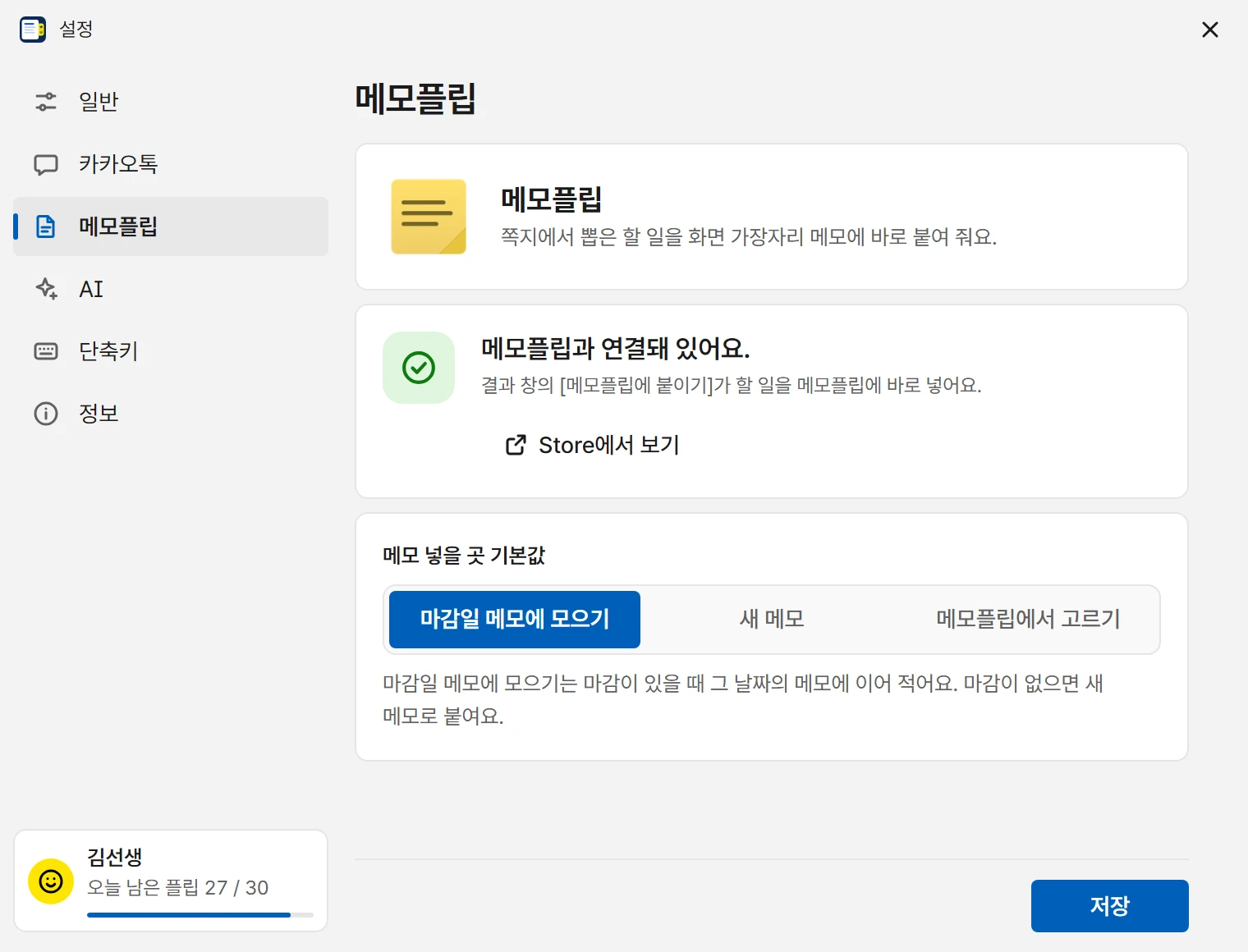This screenshot has width=1248, height=952.
Task: Click the yellow smiley avatar icon
Action: [51, 881]
